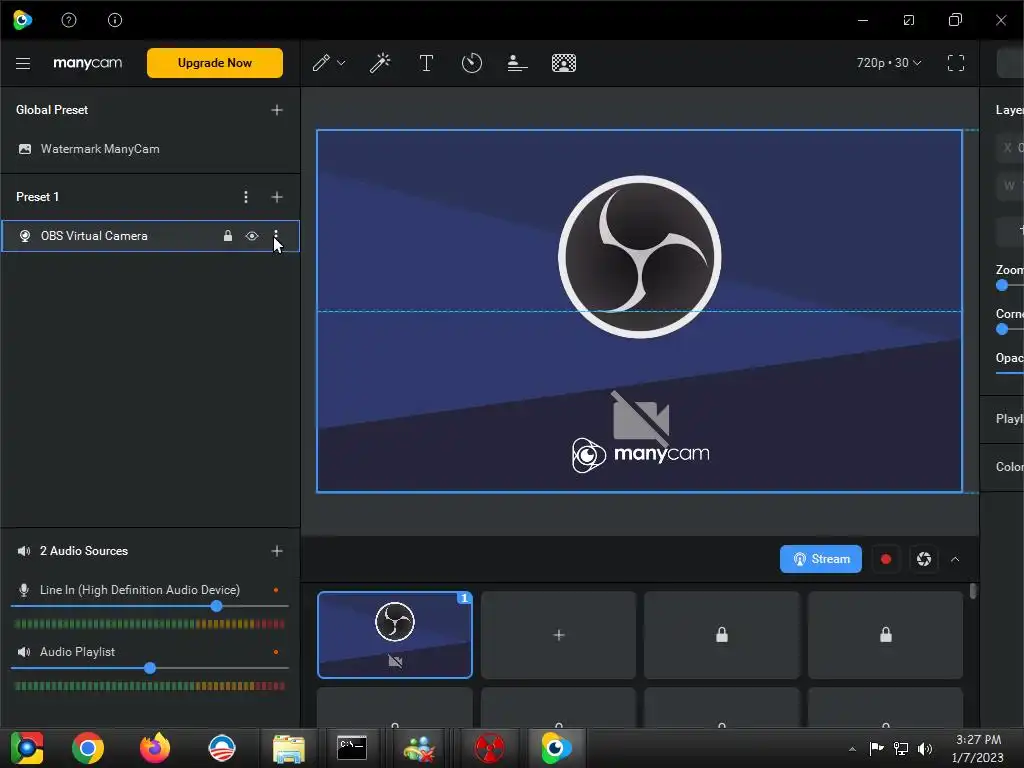Image resolution: width=1024 pixels, height=768 pixels.
Task: Open the magic wand effects tool
Action: (379, 63)
